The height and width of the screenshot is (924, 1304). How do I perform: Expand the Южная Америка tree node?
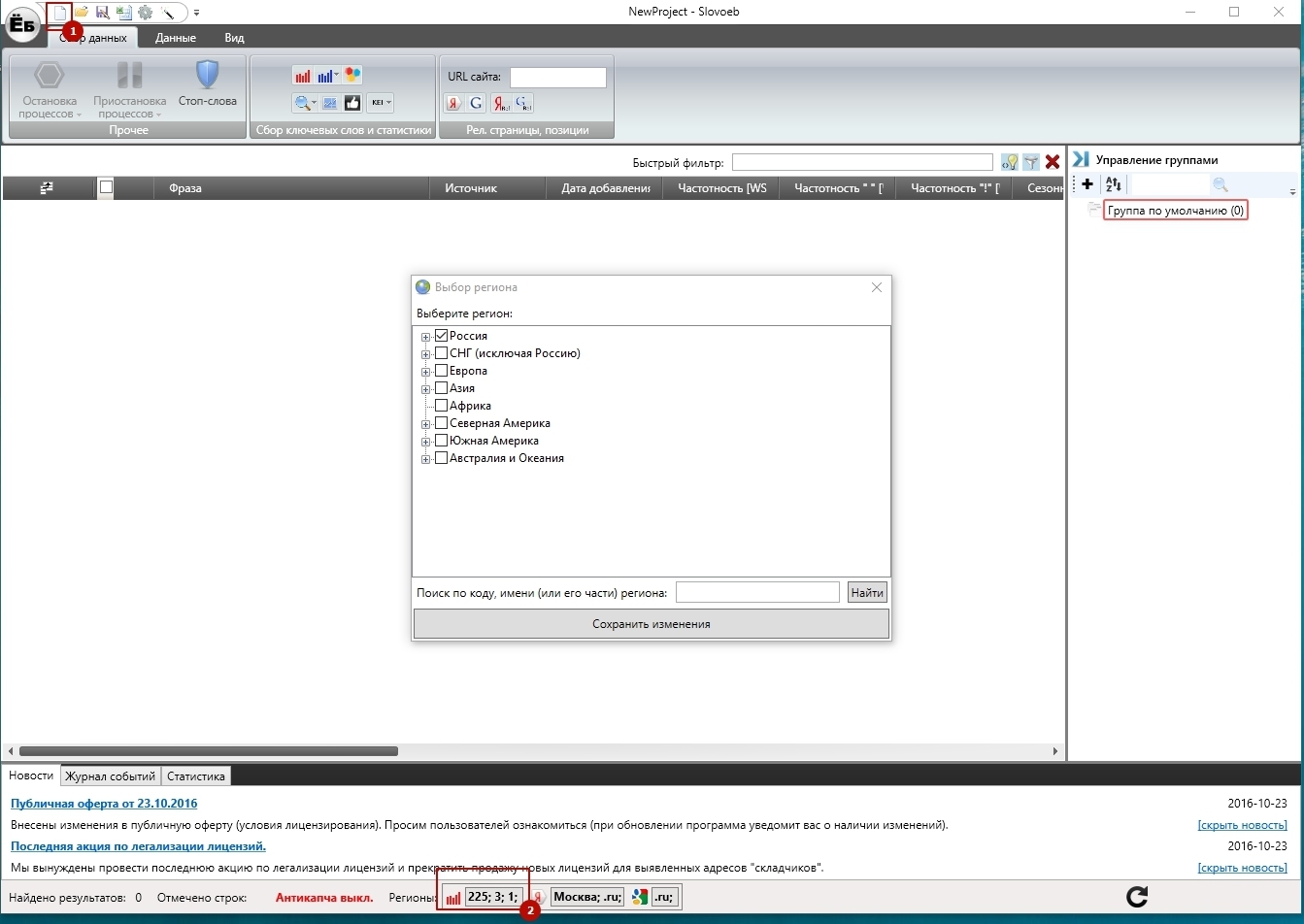pyautogui.click(x=425, y=442)
